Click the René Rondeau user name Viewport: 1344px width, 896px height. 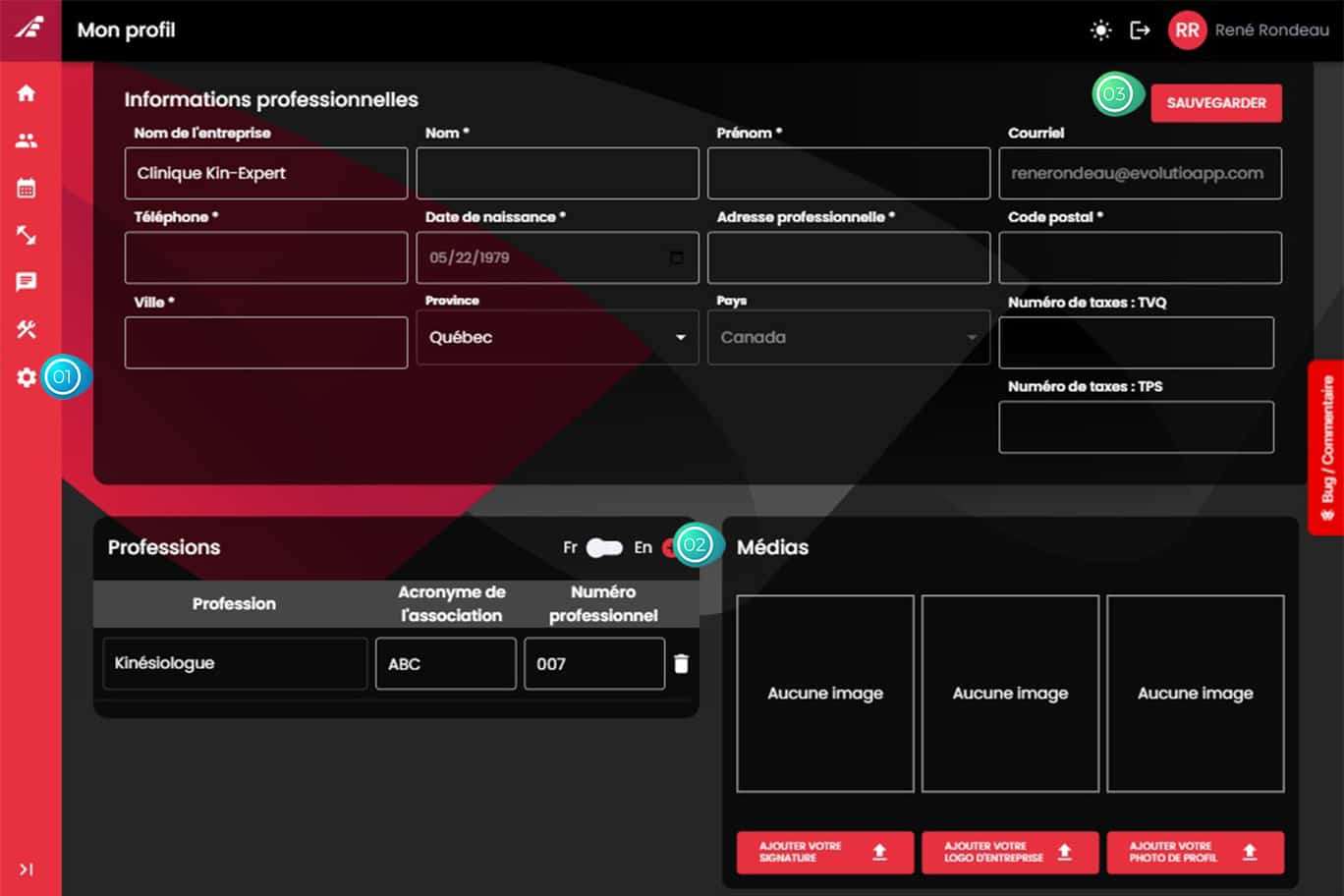pos(1271,30)
